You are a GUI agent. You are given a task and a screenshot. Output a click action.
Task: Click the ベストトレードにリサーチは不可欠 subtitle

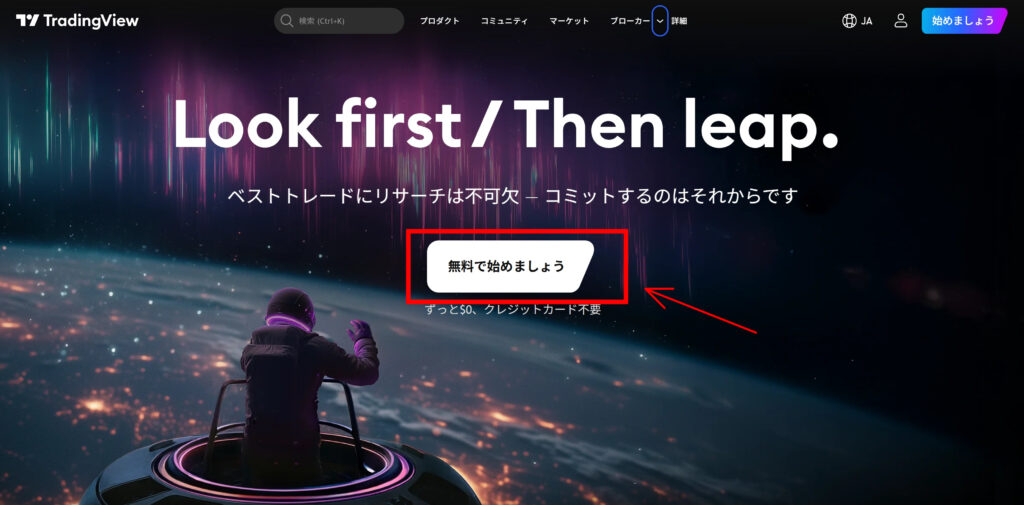coord(373,195)
